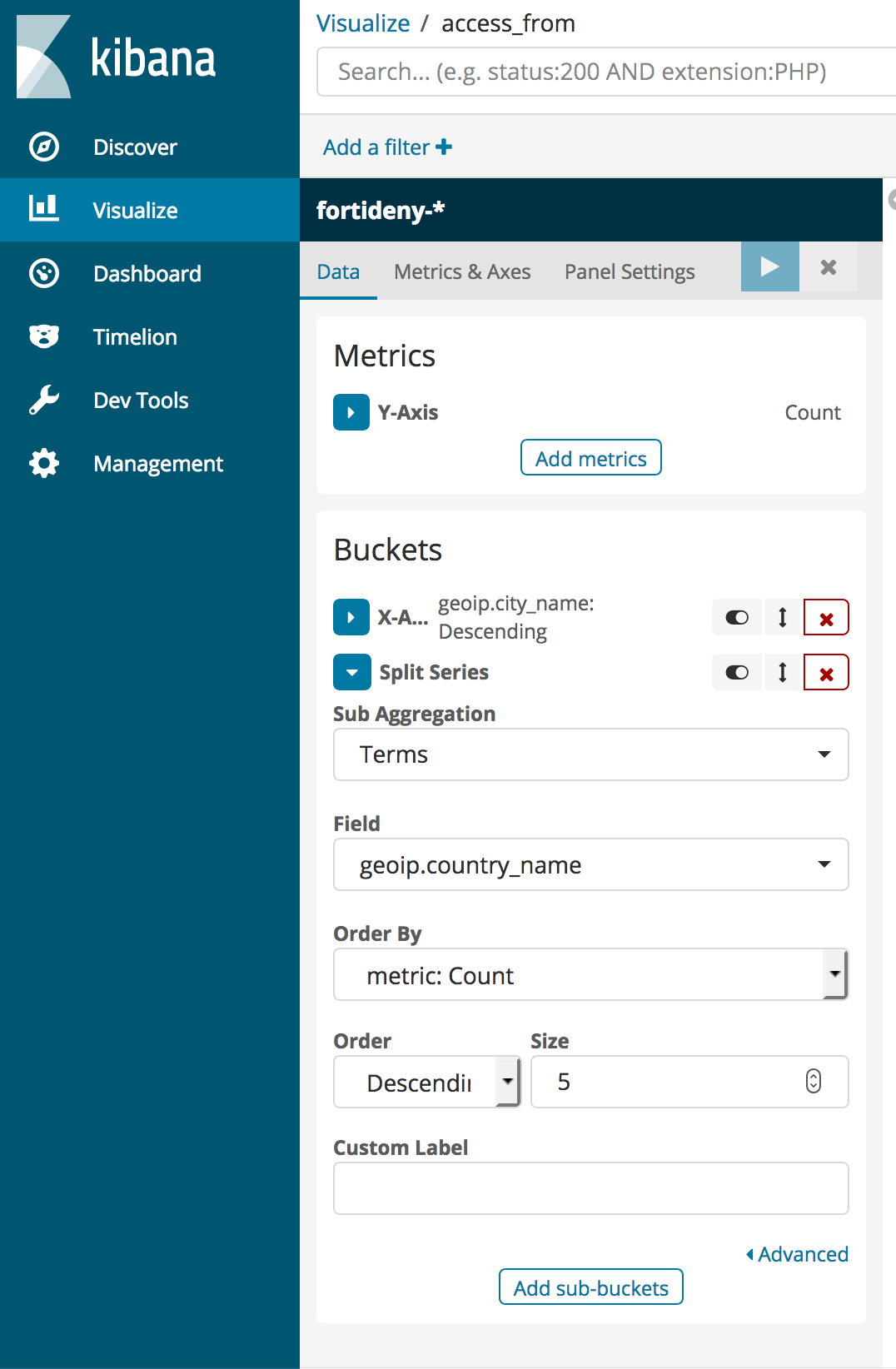Screen dimensions: 896x1369
Task: Apply changes with the play button
Action: pyautogui.click(x=769, y=267)
